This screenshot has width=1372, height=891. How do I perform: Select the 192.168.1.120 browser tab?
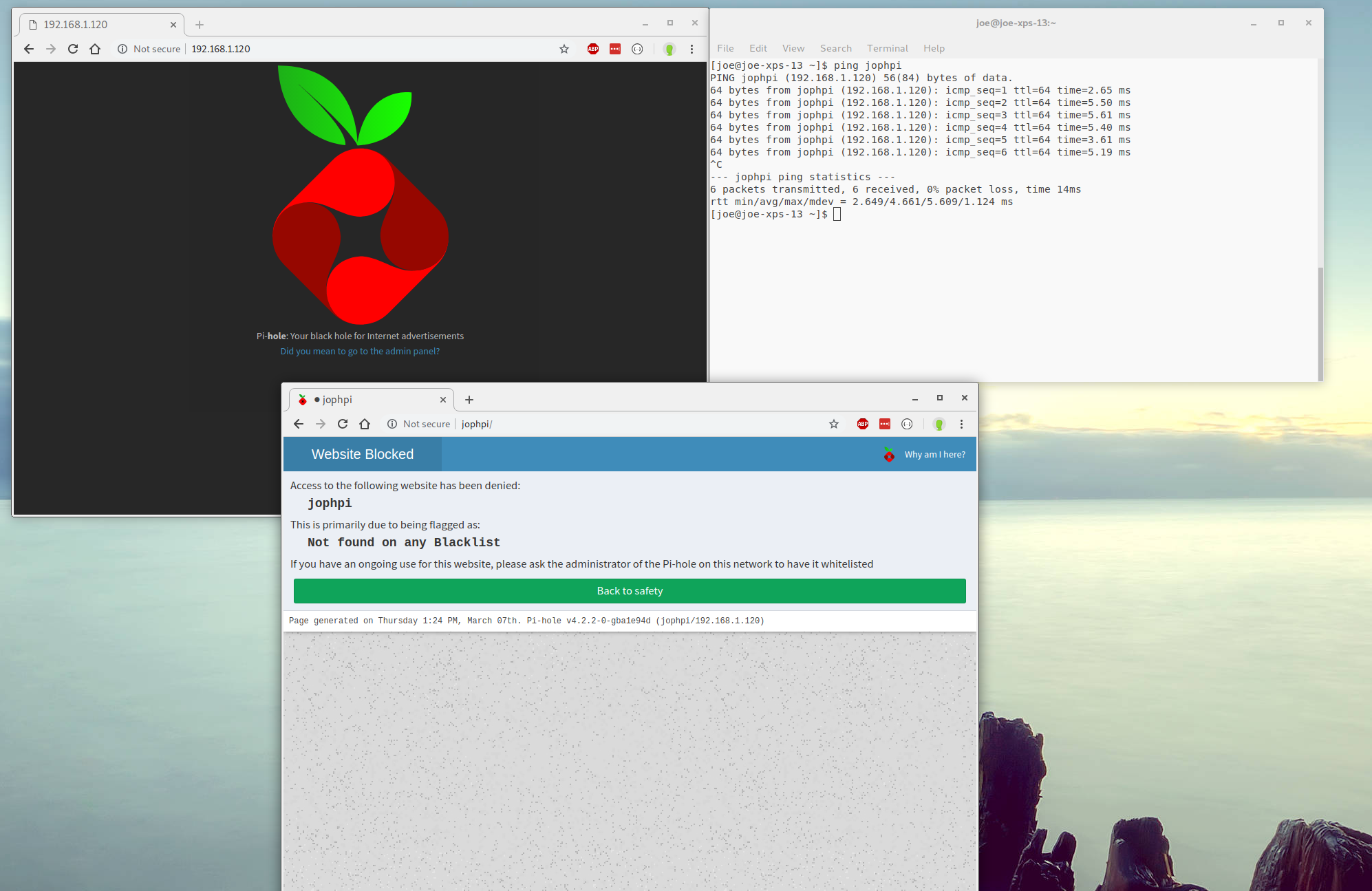point(96,25)
